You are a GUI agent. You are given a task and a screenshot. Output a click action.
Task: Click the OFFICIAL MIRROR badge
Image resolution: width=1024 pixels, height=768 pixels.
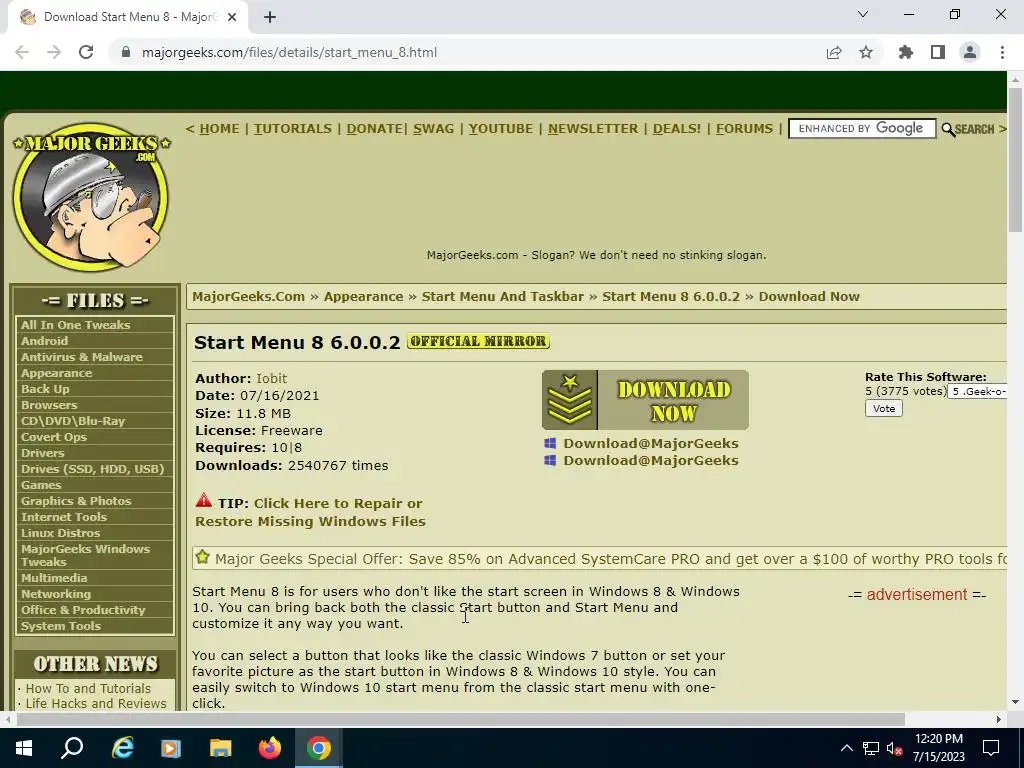(478, 341)
